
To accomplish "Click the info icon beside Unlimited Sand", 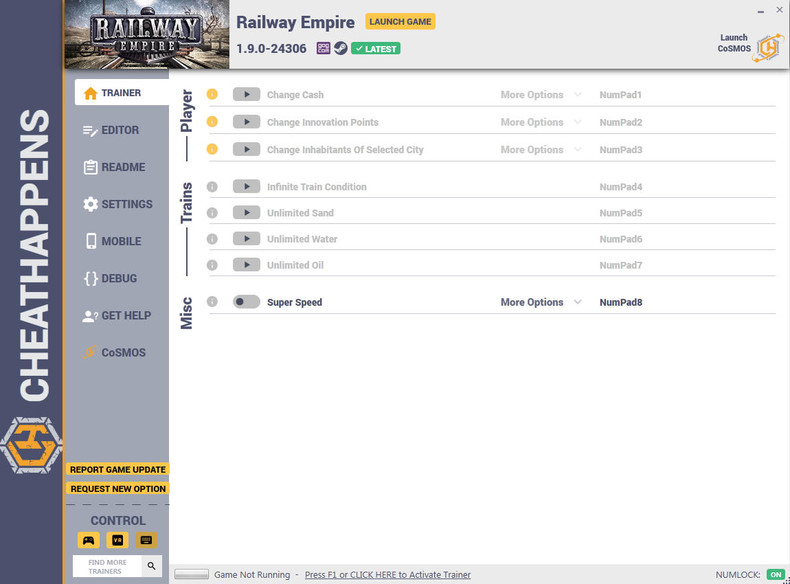I will pyautogui.click(x=212, y=213).
